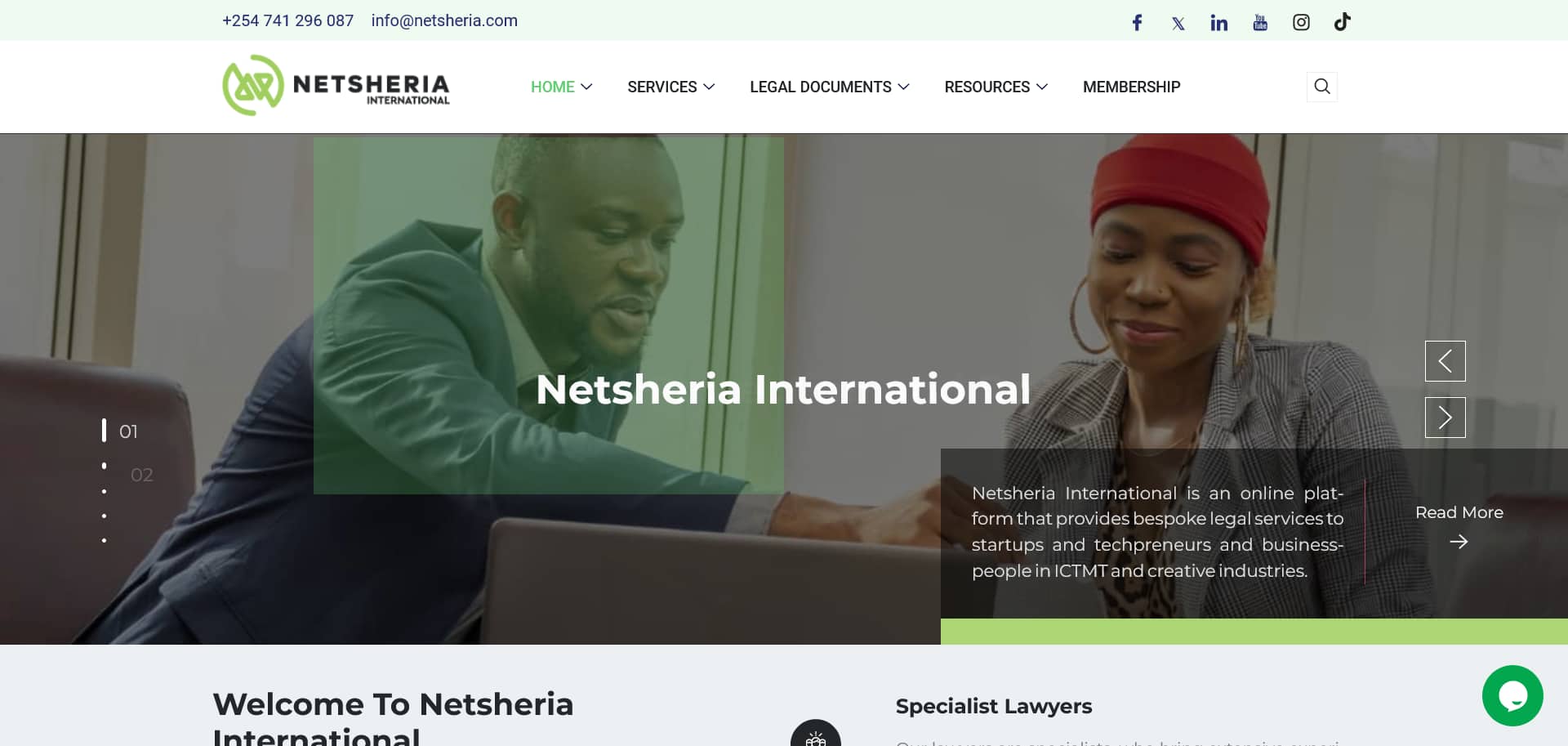Advance to the next slide arrow
The width and height of the screenshot is (1568, 746).
point(1445,418)
